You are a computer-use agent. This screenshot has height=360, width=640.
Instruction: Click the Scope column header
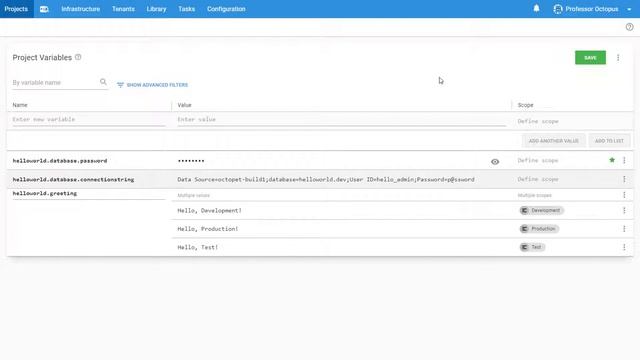525,105
